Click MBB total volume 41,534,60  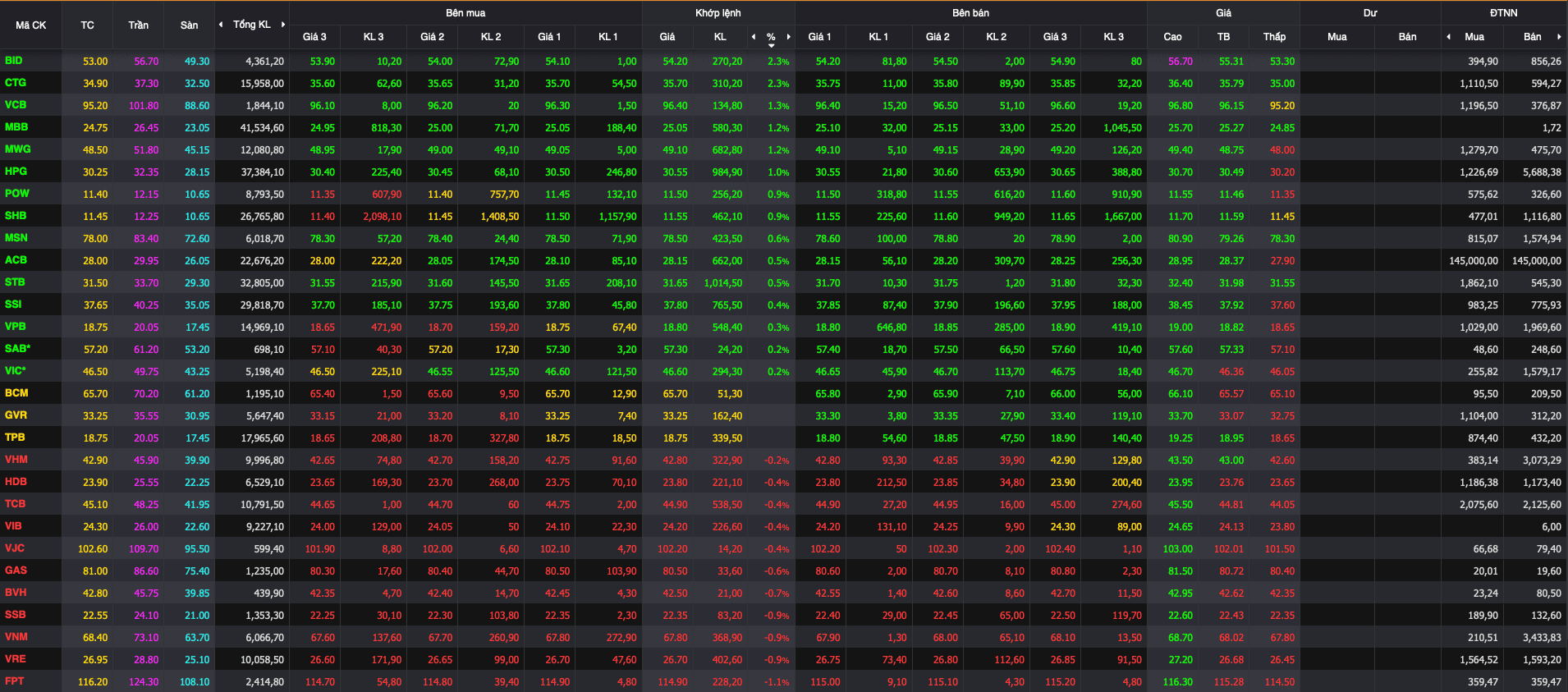click(262, 128)
